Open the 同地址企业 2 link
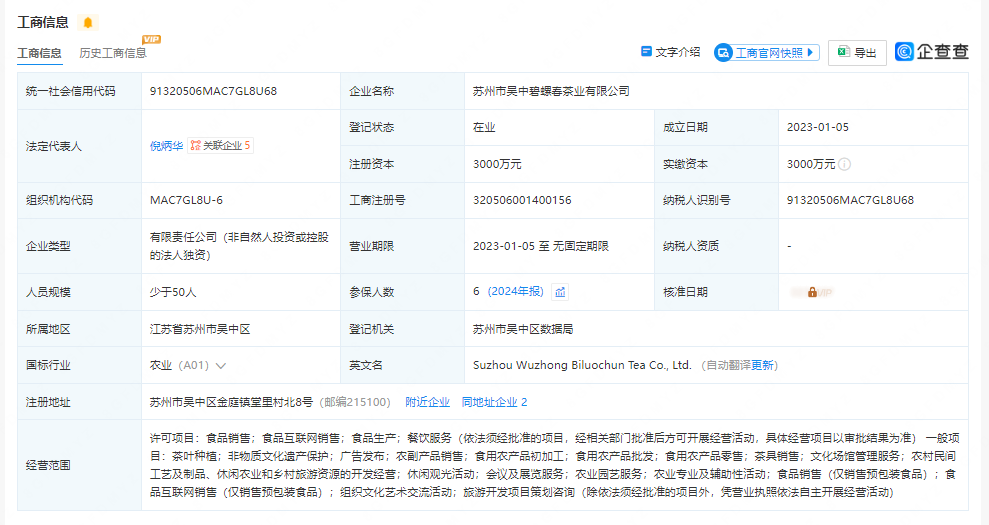This screenshot has width=989, height=525. tap(494, 402)
